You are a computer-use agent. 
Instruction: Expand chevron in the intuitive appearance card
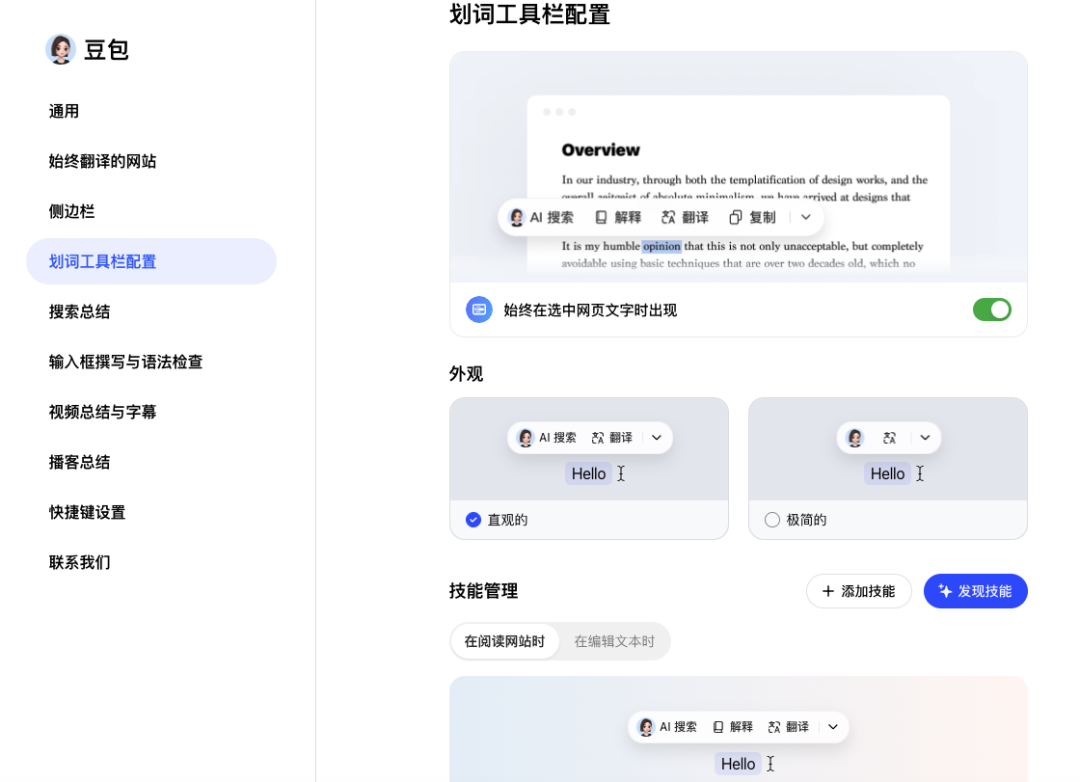tap(656, 438)
